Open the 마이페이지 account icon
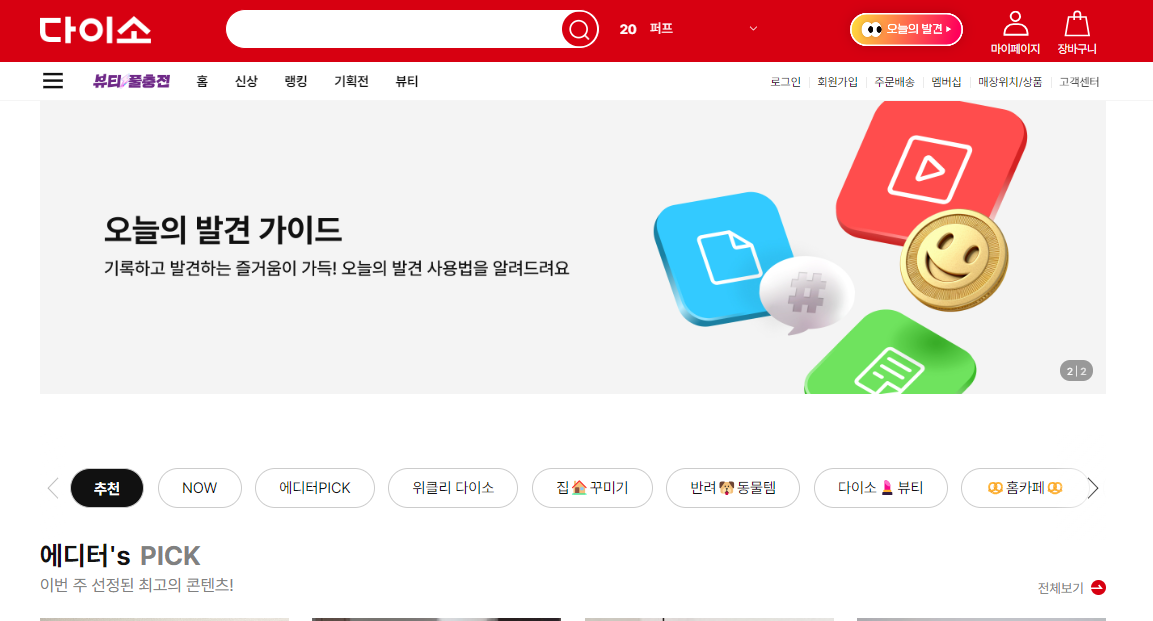This screenshot has width=1153, height=621. tap(1015, 28)
